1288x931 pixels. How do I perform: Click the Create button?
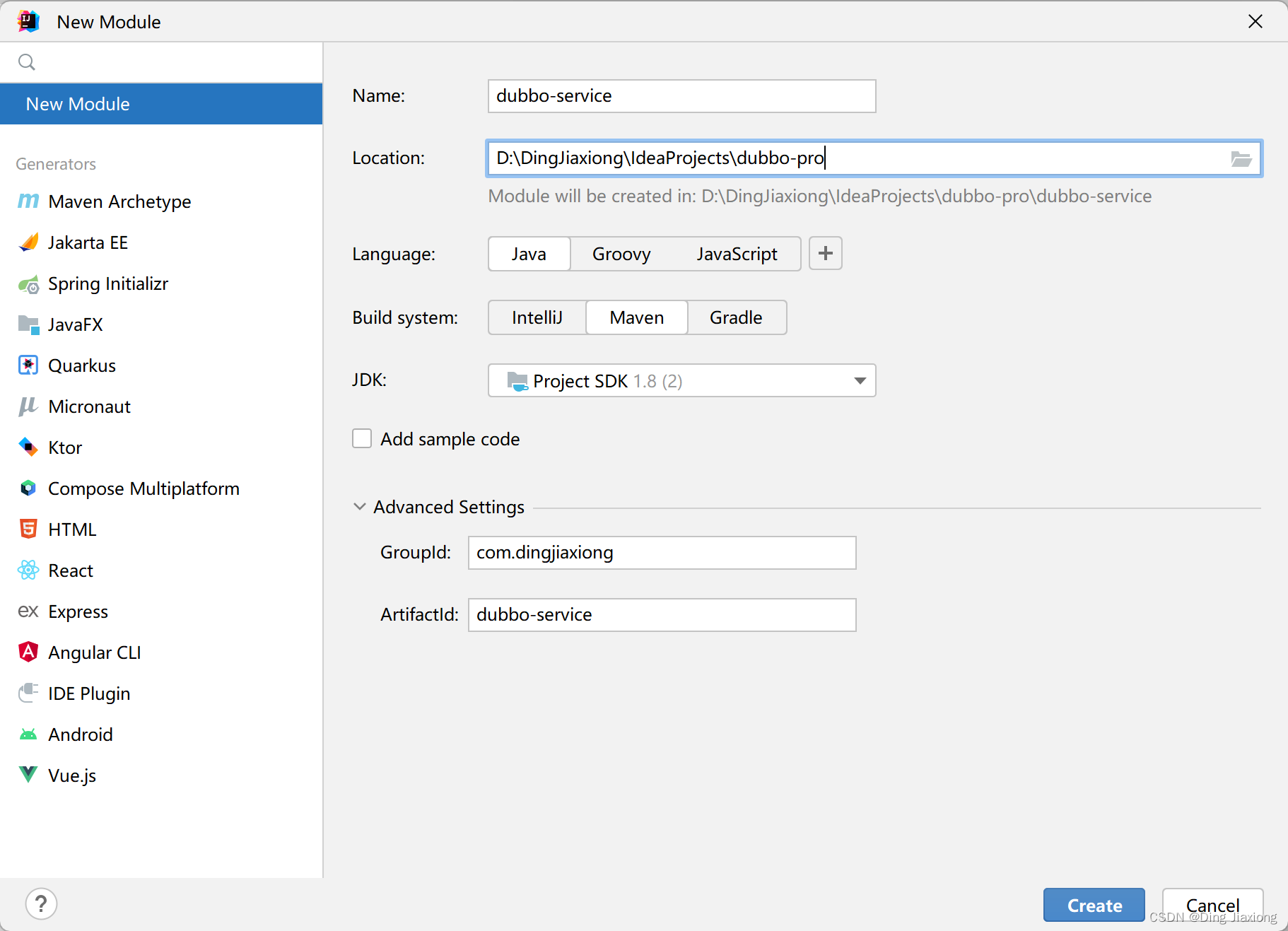(1094, 906)
